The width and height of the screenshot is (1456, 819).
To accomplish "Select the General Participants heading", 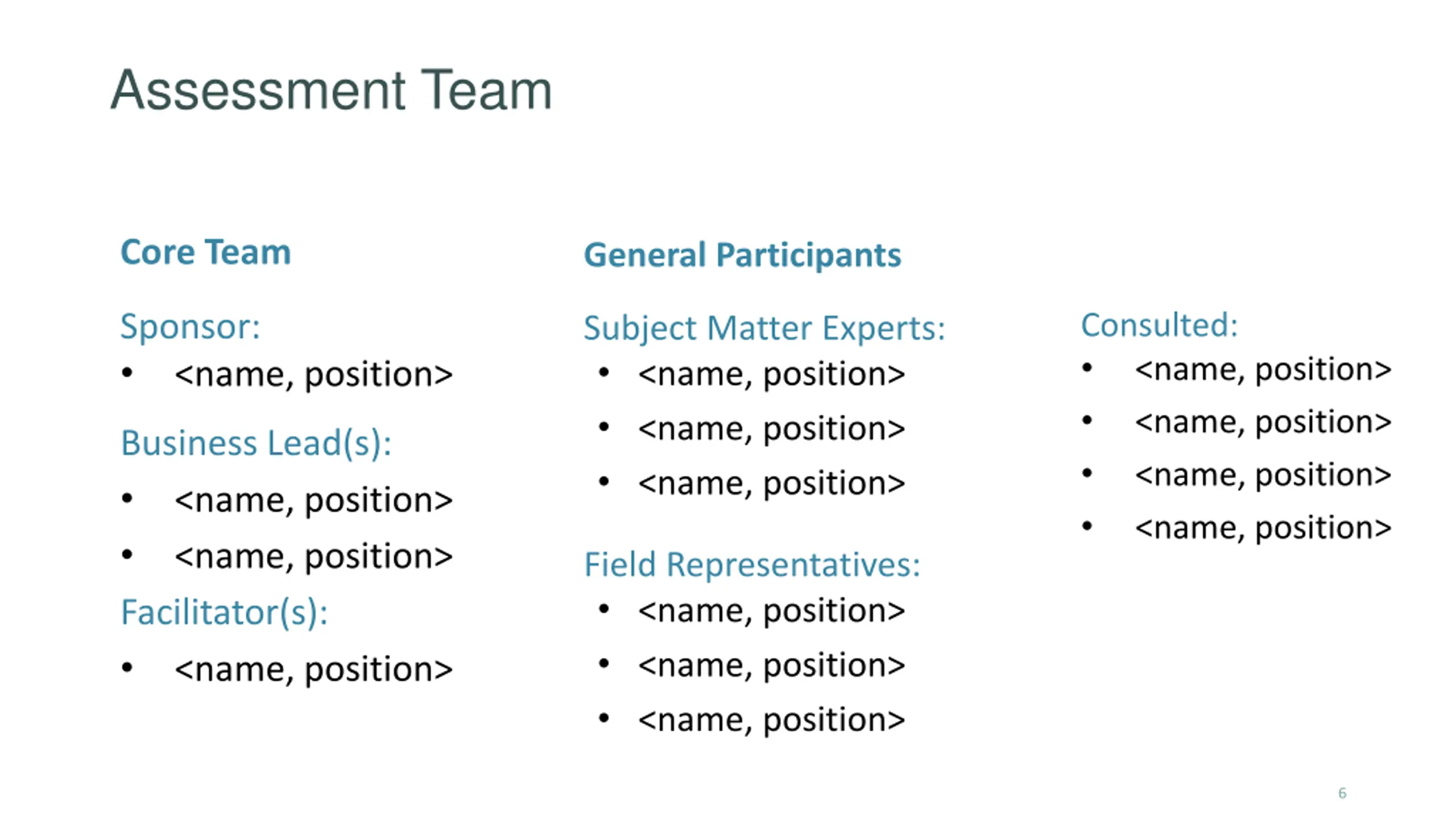I will click(x=742, y=255).
